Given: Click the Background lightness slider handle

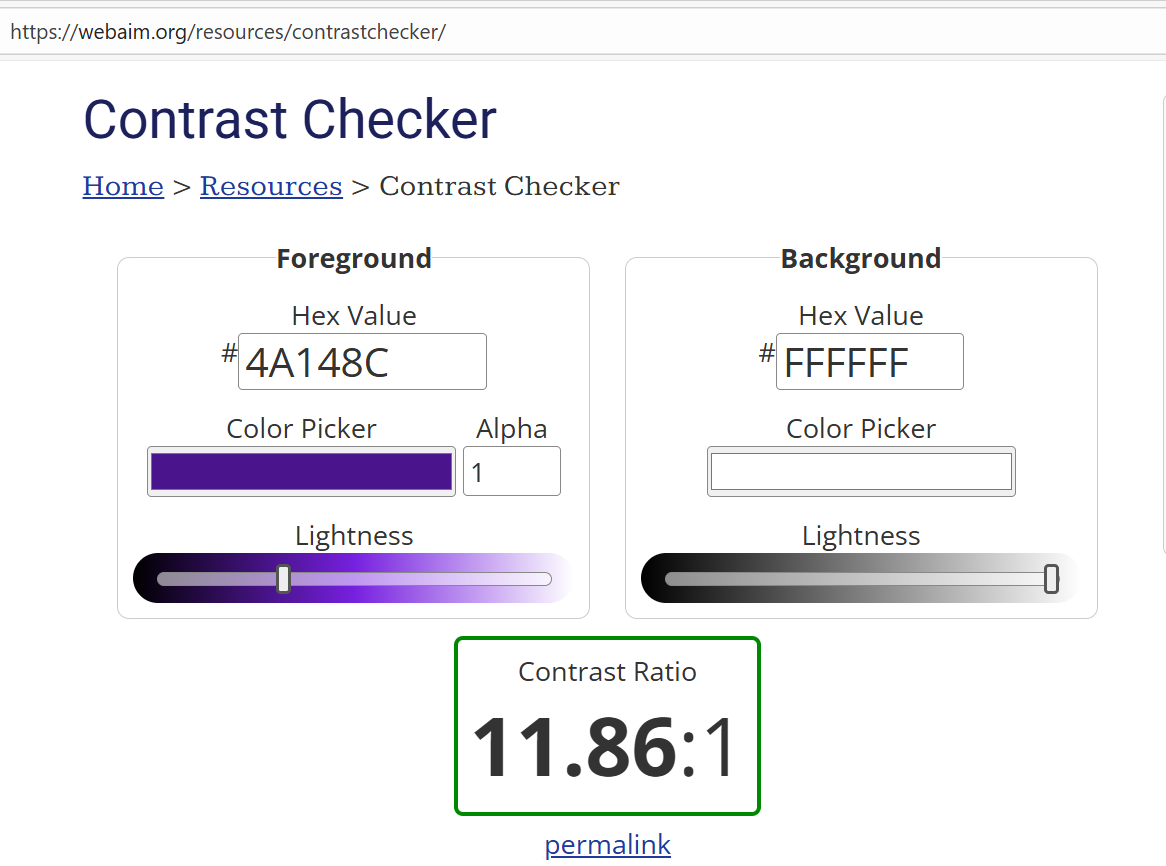Looking at the screenshot, I should [x=1051, y=579].
